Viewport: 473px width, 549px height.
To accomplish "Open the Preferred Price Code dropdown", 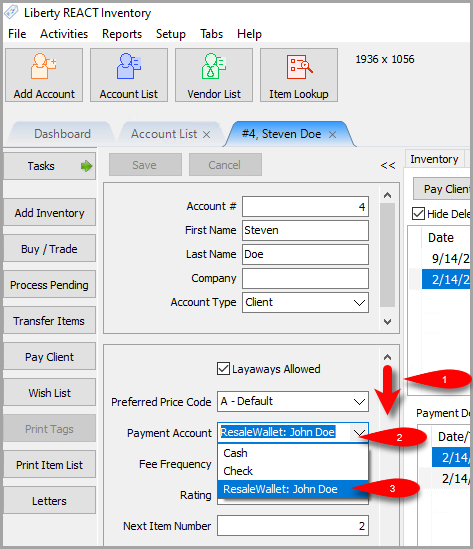I will click(359, 402).
